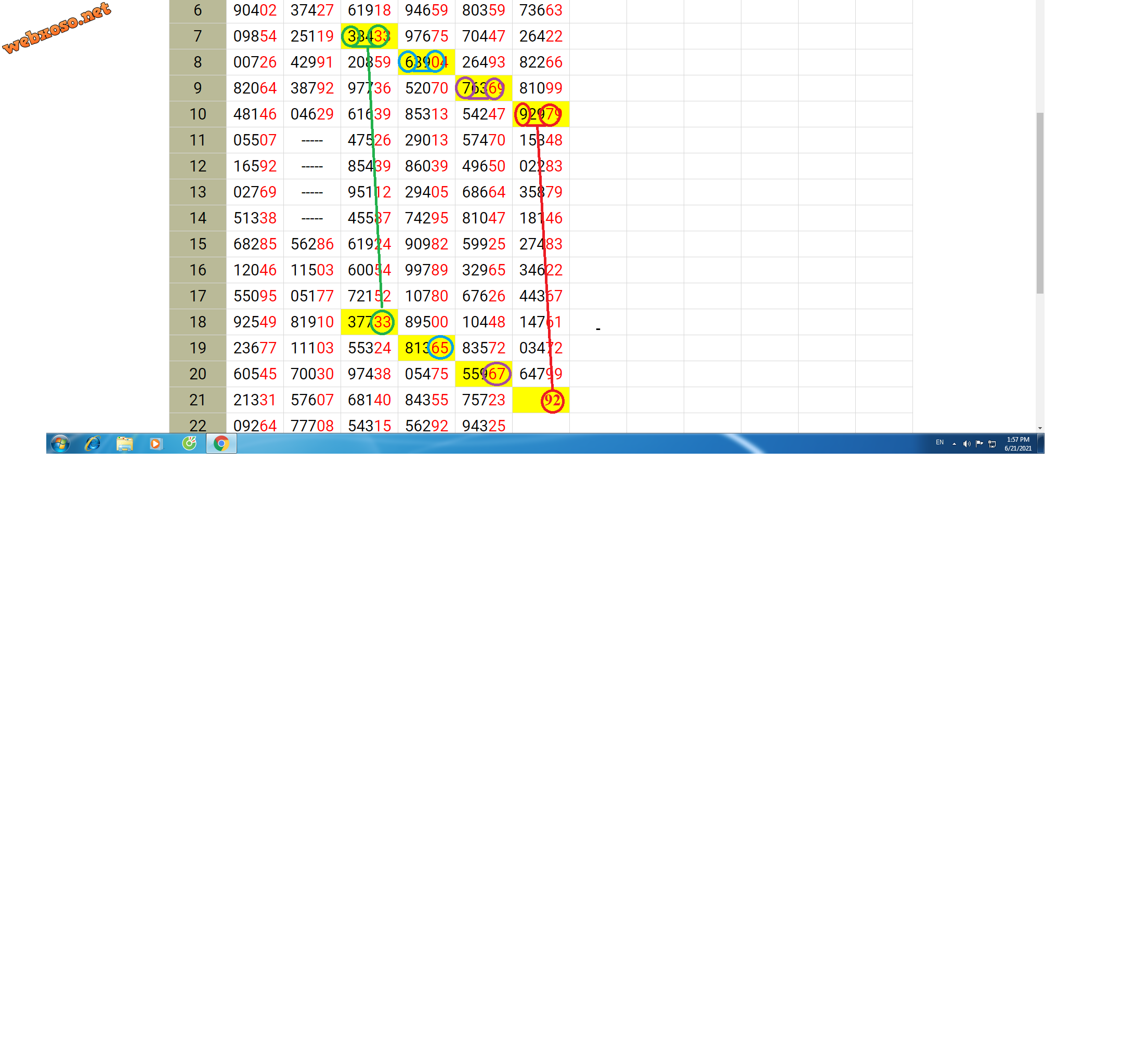Image resolution: width=1148 pixels, height=1056 pixels.
Task: Click cell containing 85313
Action: 426,114
